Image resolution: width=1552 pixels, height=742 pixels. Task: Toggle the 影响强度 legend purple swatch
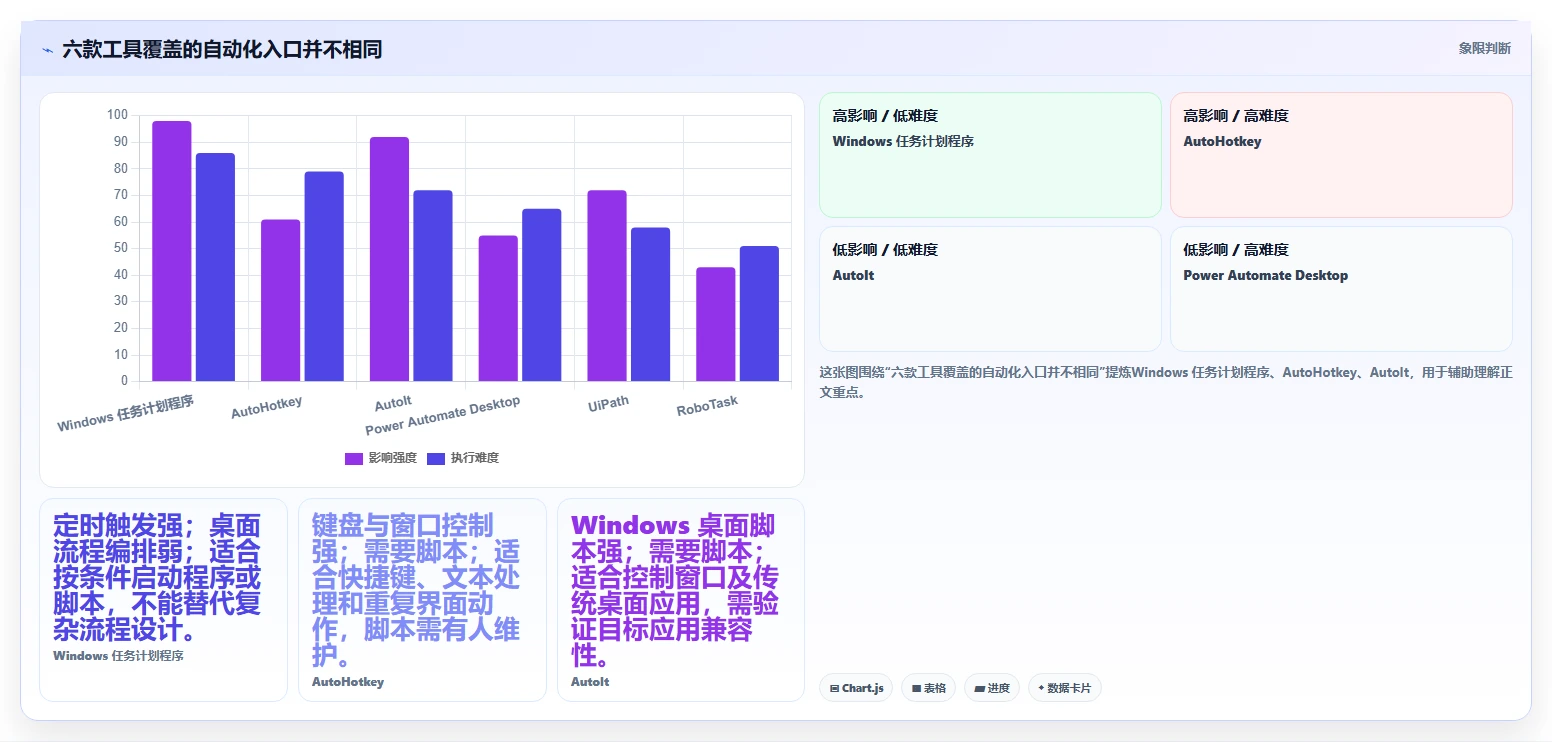[354, 458]
